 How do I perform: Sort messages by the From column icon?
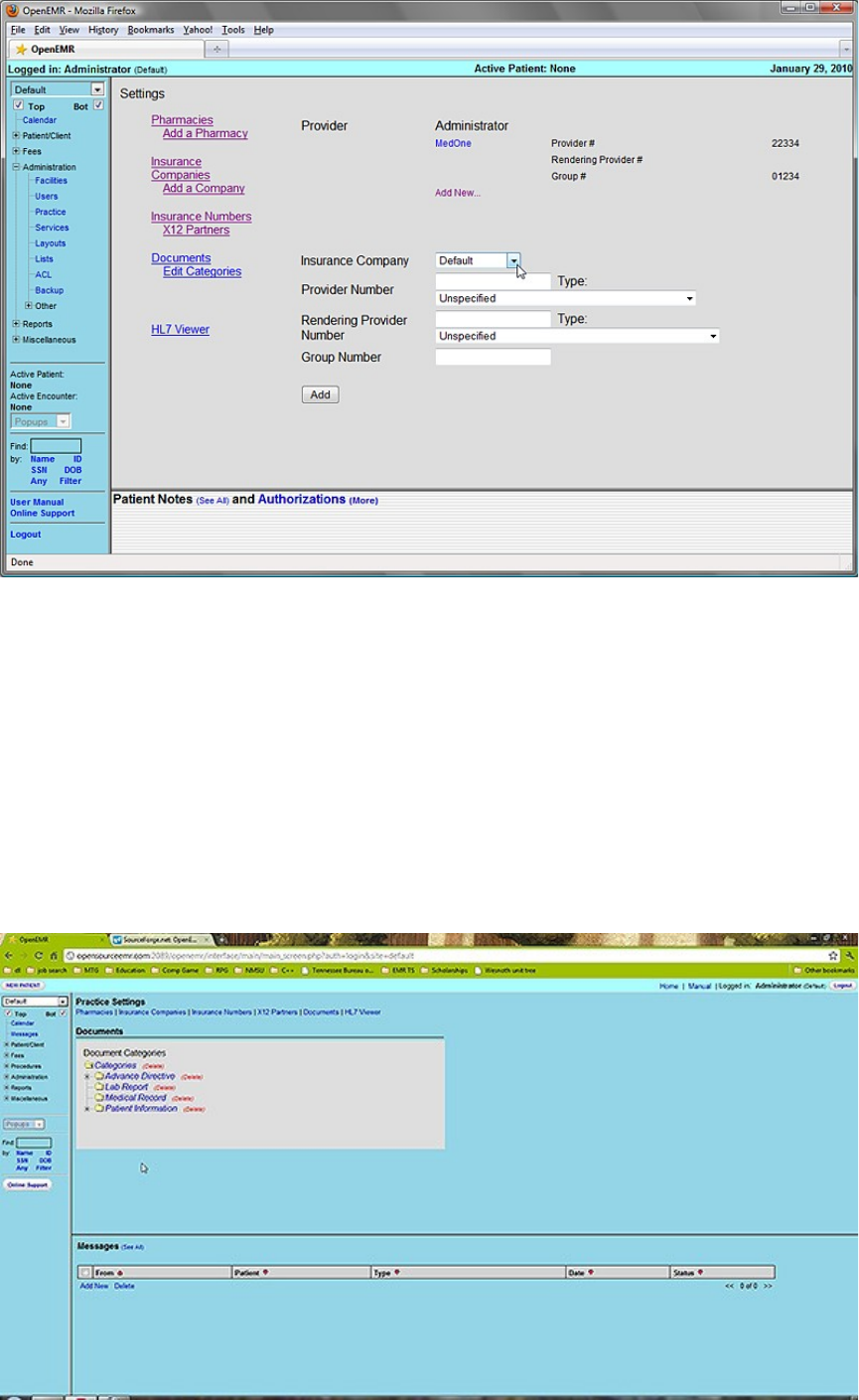120,1272
